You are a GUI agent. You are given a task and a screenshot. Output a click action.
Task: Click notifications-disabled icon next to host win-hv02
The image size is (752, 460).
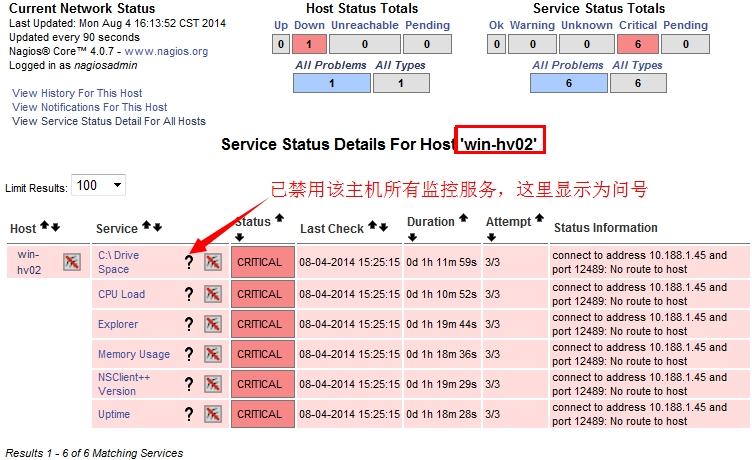tap(72, 262)
